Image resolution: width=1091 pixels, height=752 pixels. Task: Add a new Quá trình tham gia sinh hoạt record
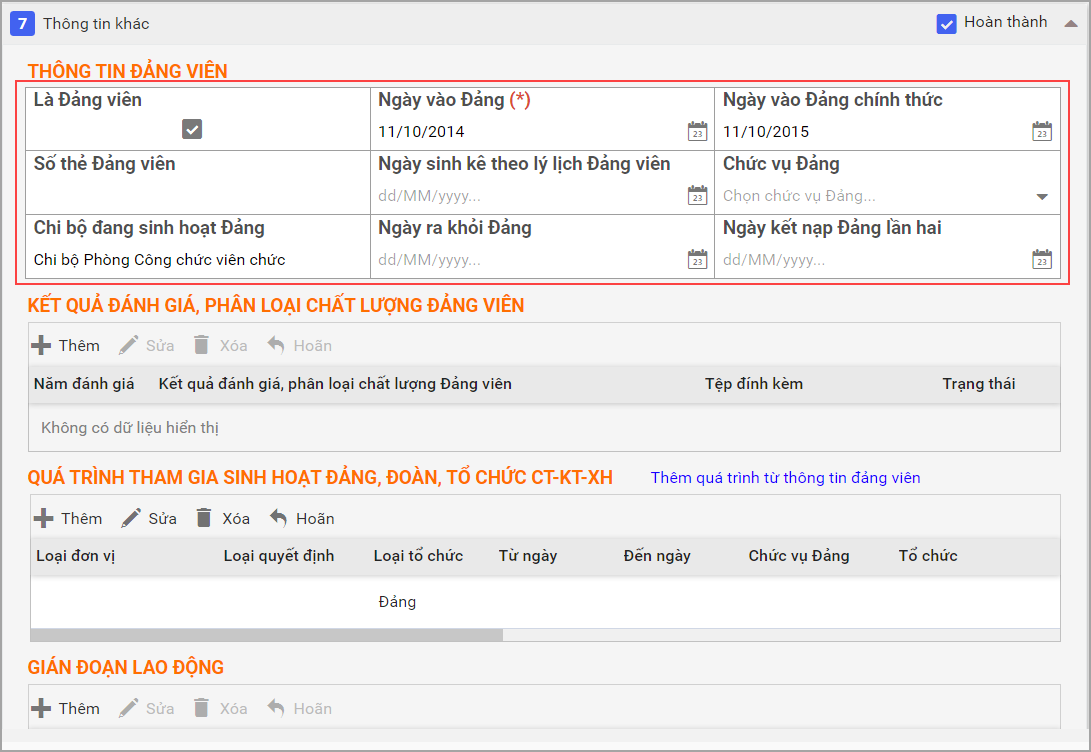(x=68, y=518)
